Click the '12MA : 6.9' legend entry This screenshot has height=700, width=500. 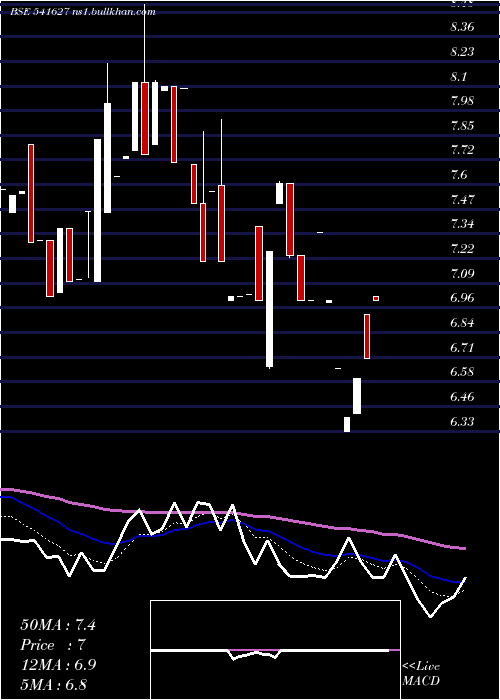[58, 665]
